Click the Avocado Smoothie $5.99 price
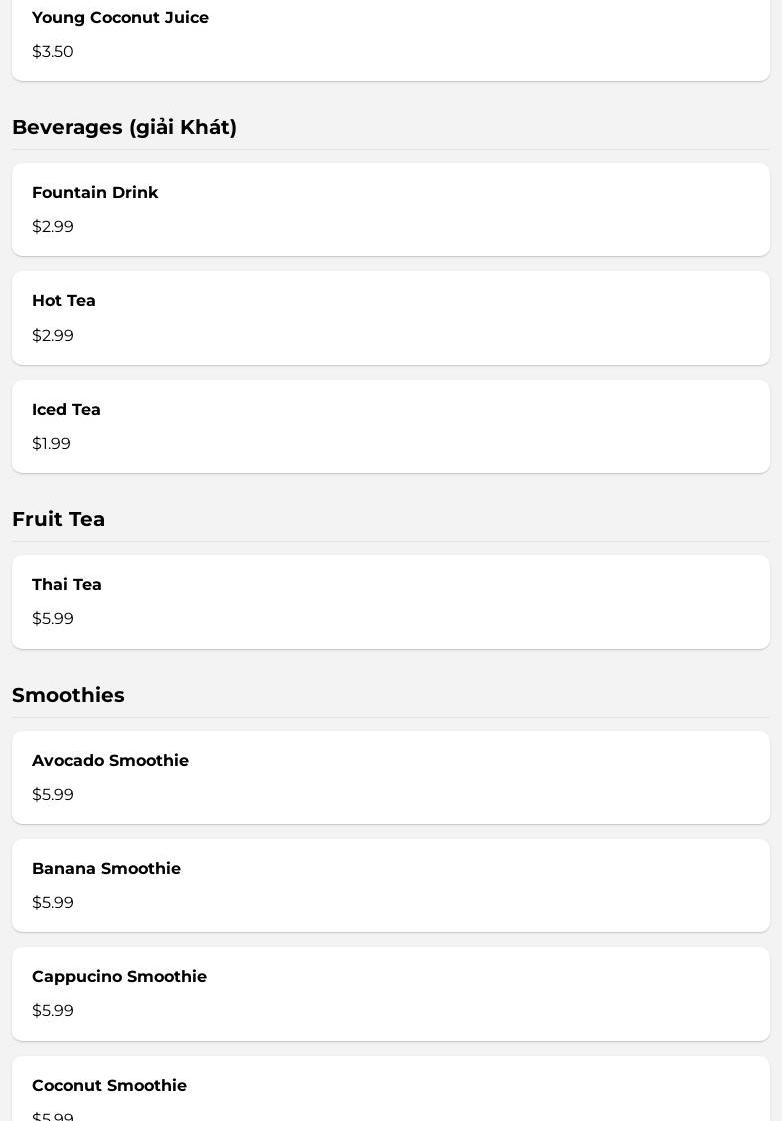The height and width of the screenshot is (1121, 782). click(x=53, y=794)
